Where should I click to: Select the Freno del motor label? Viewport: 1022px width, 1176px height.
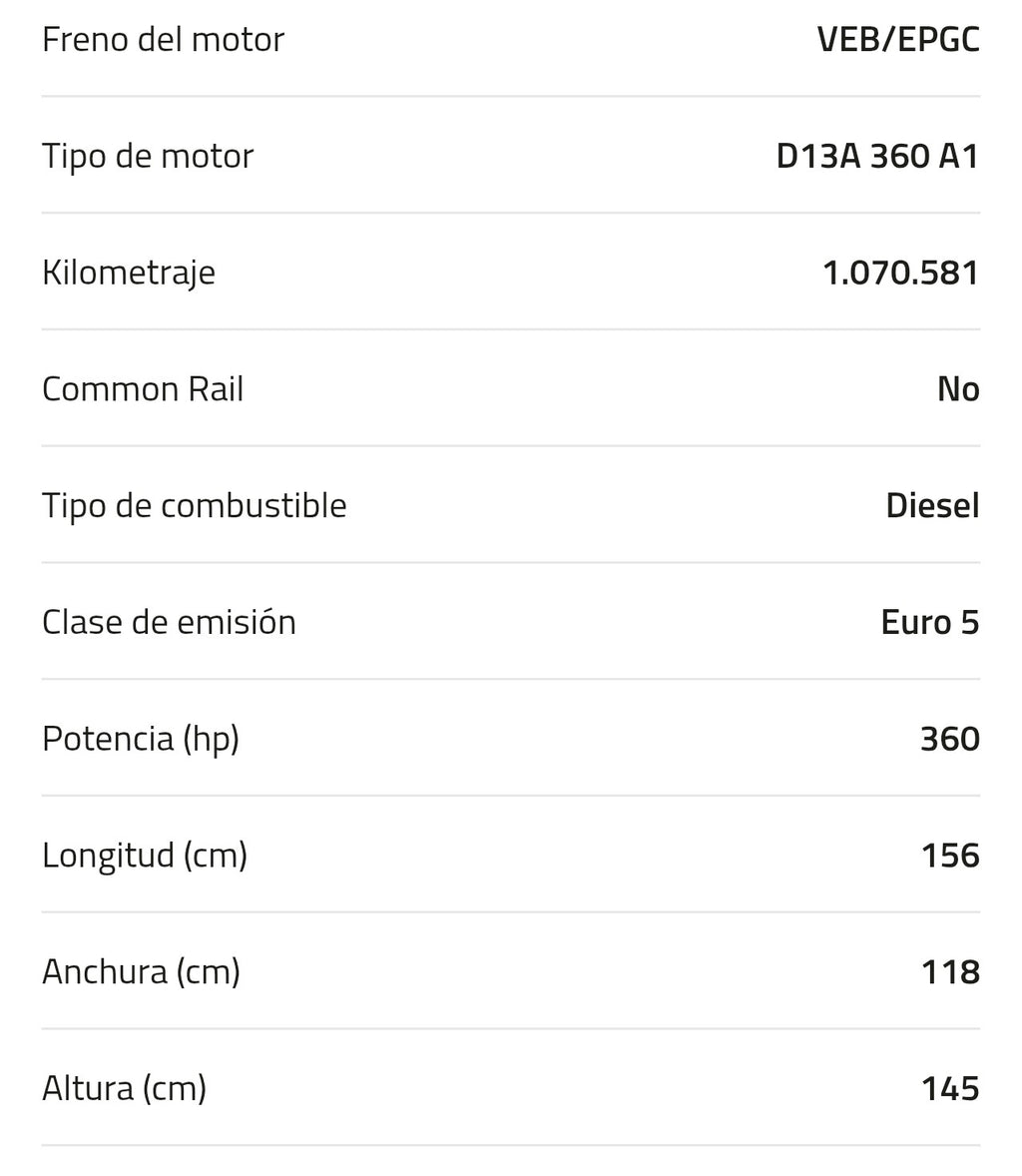[x=164, y=39]
